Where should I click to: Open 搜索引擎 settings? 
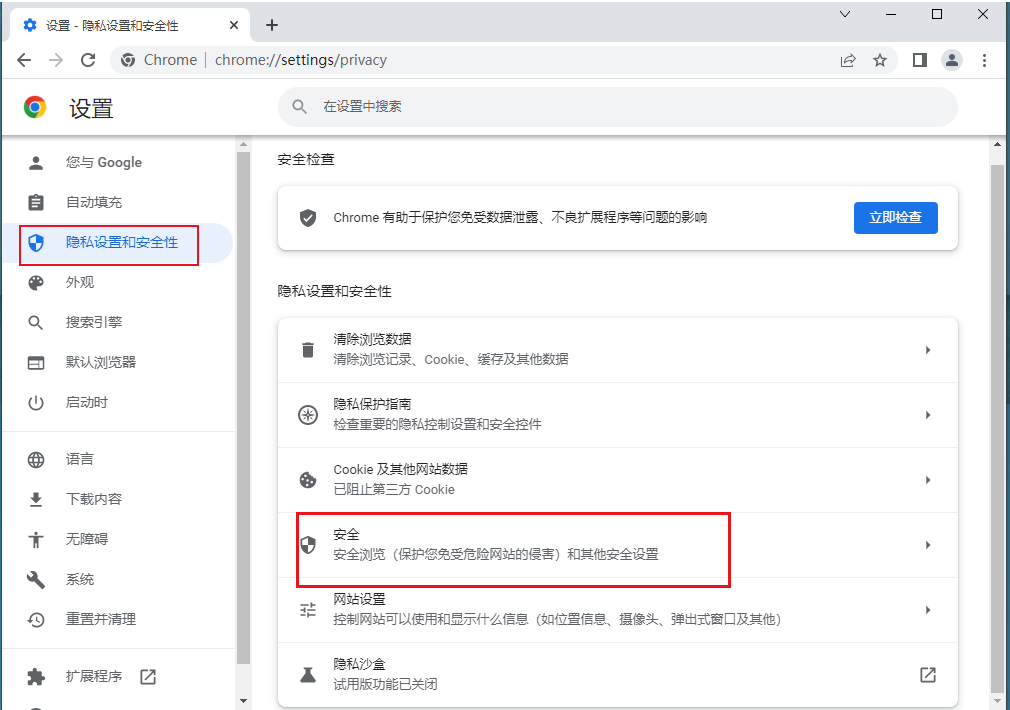118,322
